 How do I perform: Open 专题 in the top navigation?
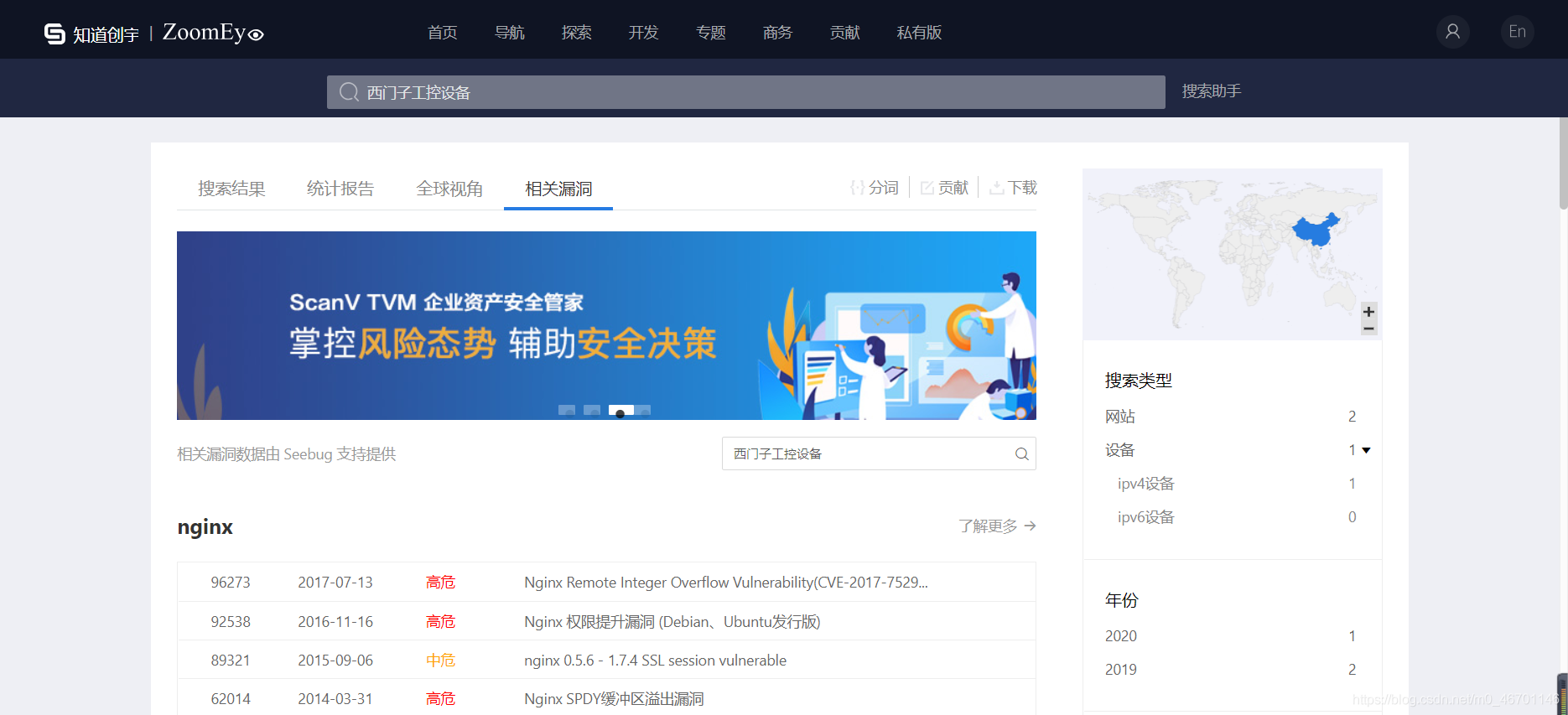click(711, 33)
